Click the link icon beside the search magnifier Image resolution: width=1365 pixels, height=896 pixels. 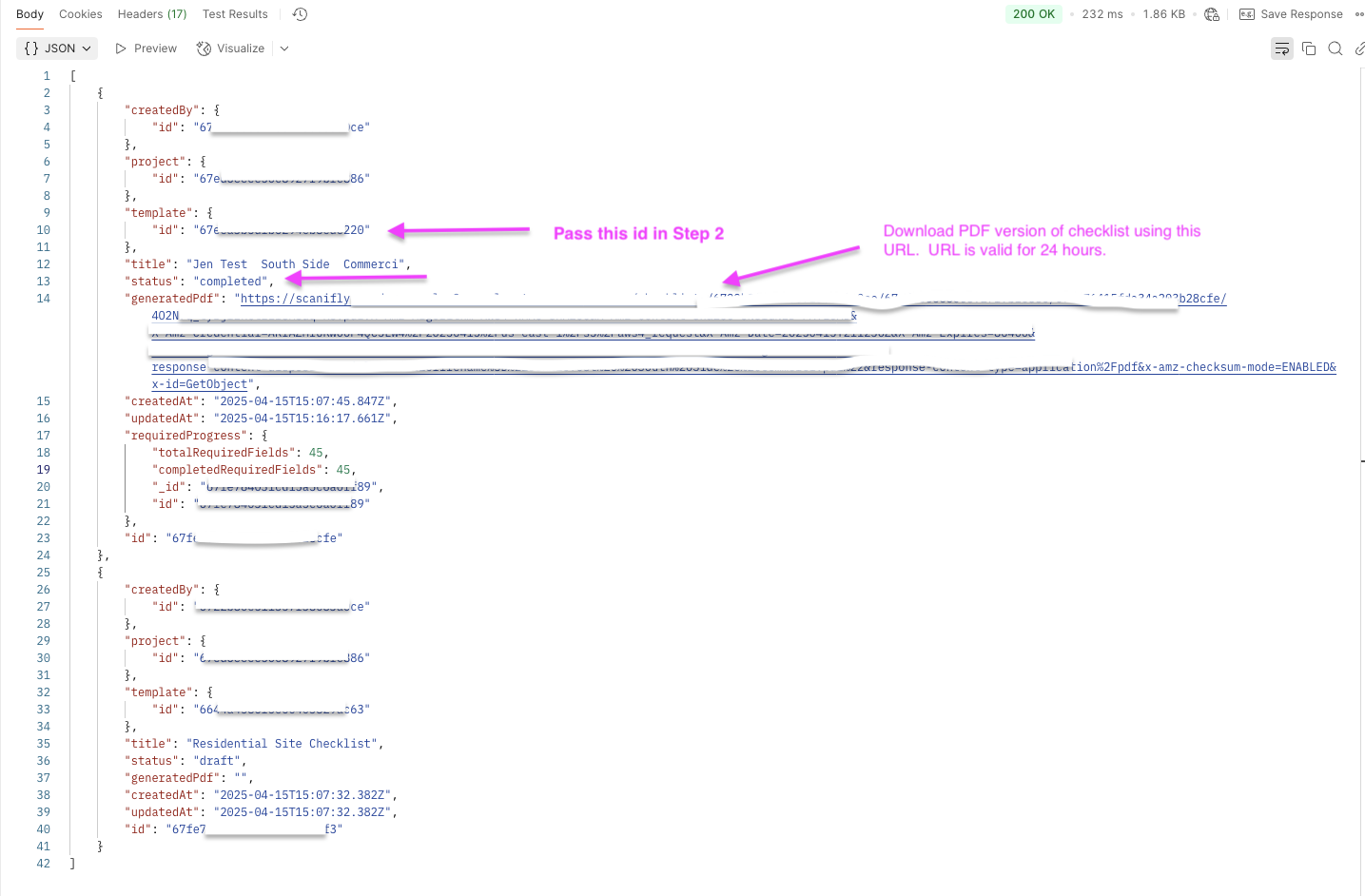(x=1360, y=49)
